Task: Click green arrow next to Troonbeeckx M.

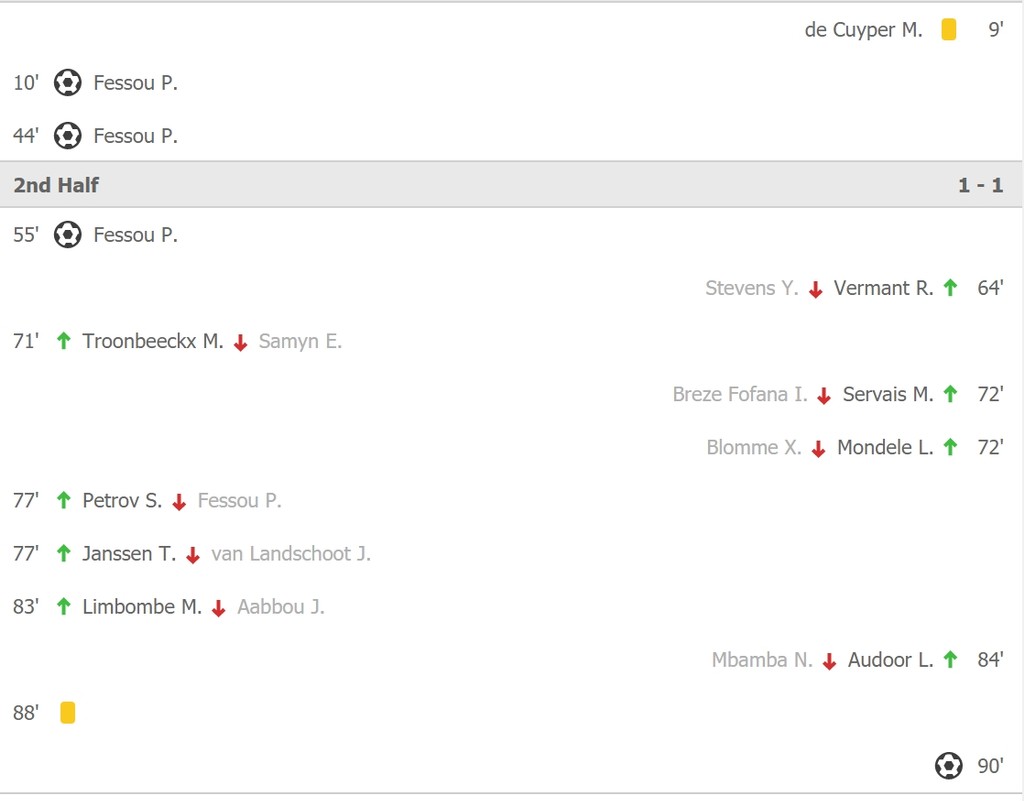Action: pyautogui.click(x=64, y=341)
